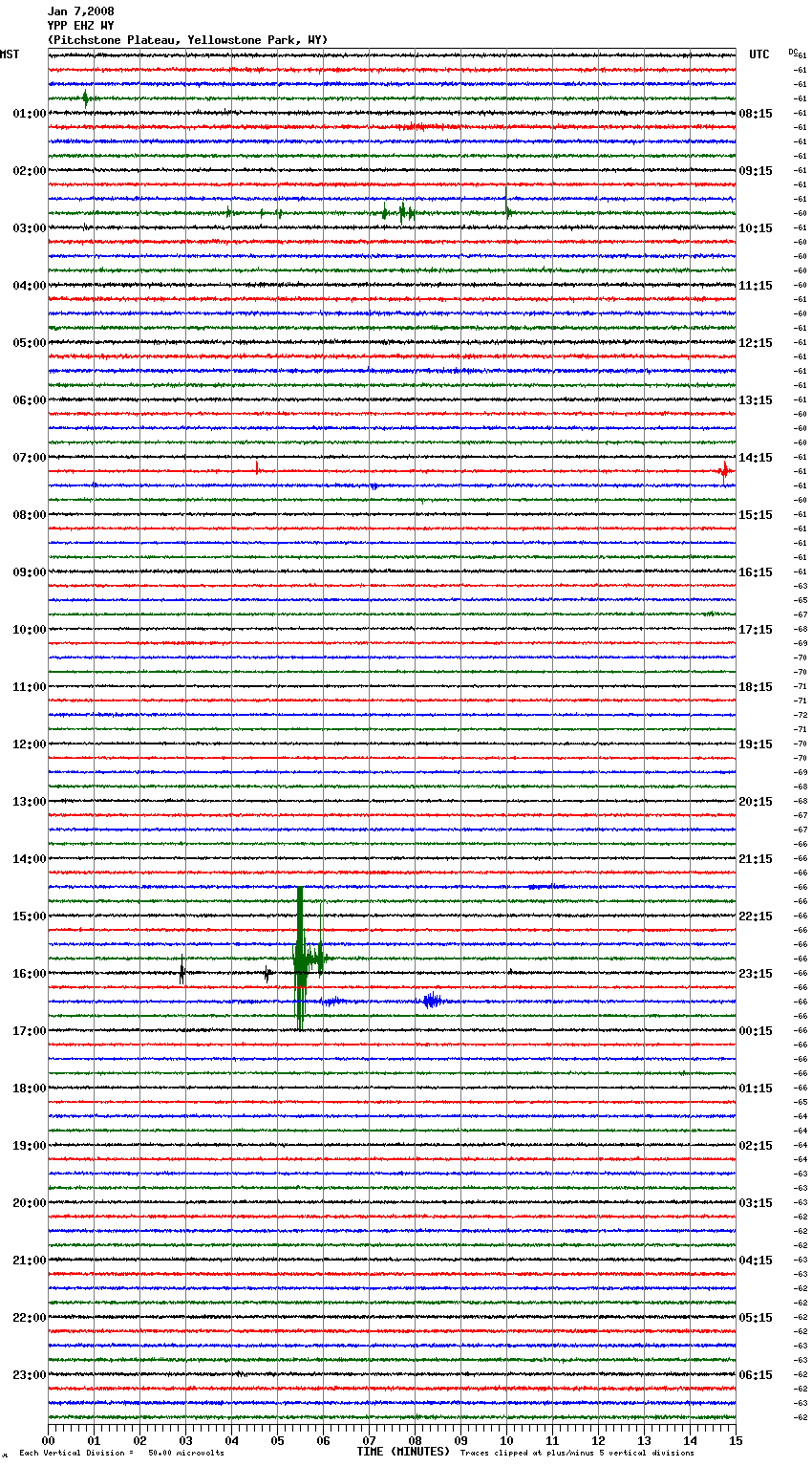This screenshot has width=812, height=1466.
Task: Click the TIME (MINUTES) axis title
Action: click(403, 1452)
